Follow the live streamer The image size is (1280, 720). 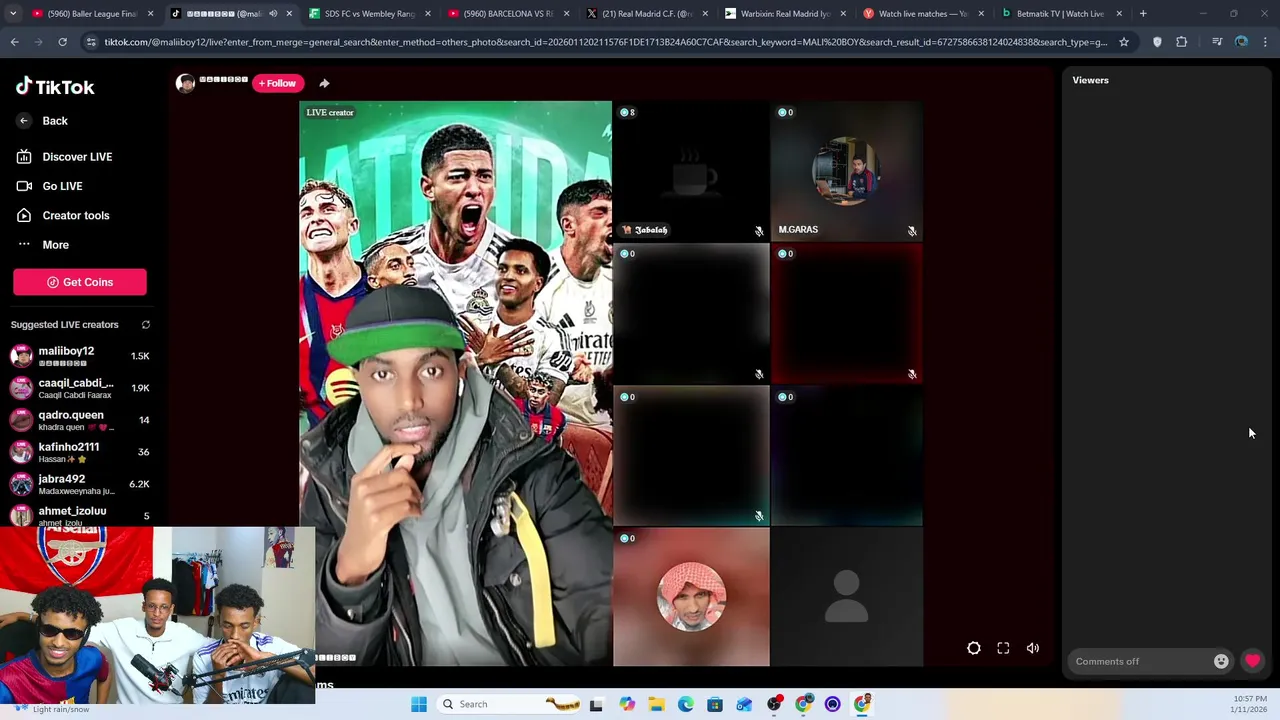point(277,83)
